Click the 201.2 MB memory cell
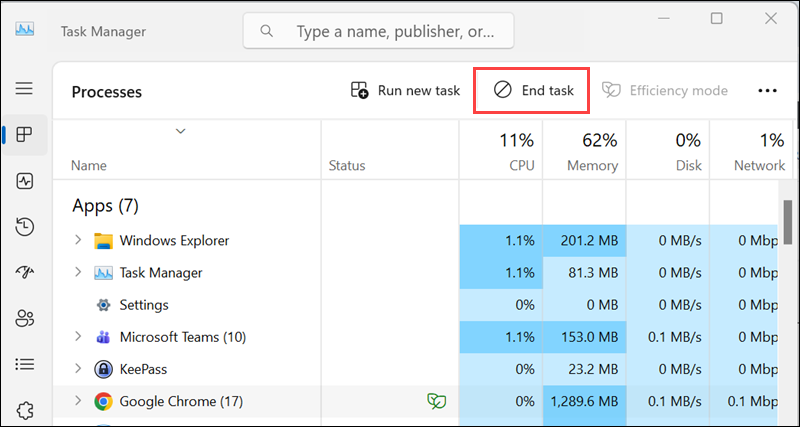 (584, 240)
